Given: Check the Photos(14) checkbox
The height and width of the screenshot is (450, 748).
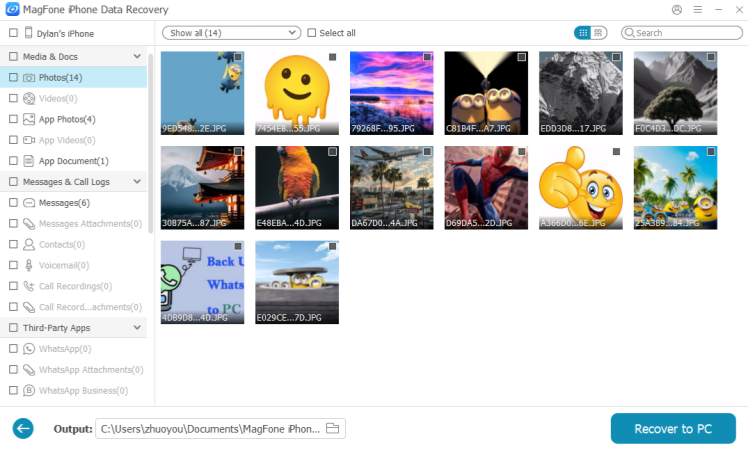Looking at the screenshot, I should pos(13,77).
